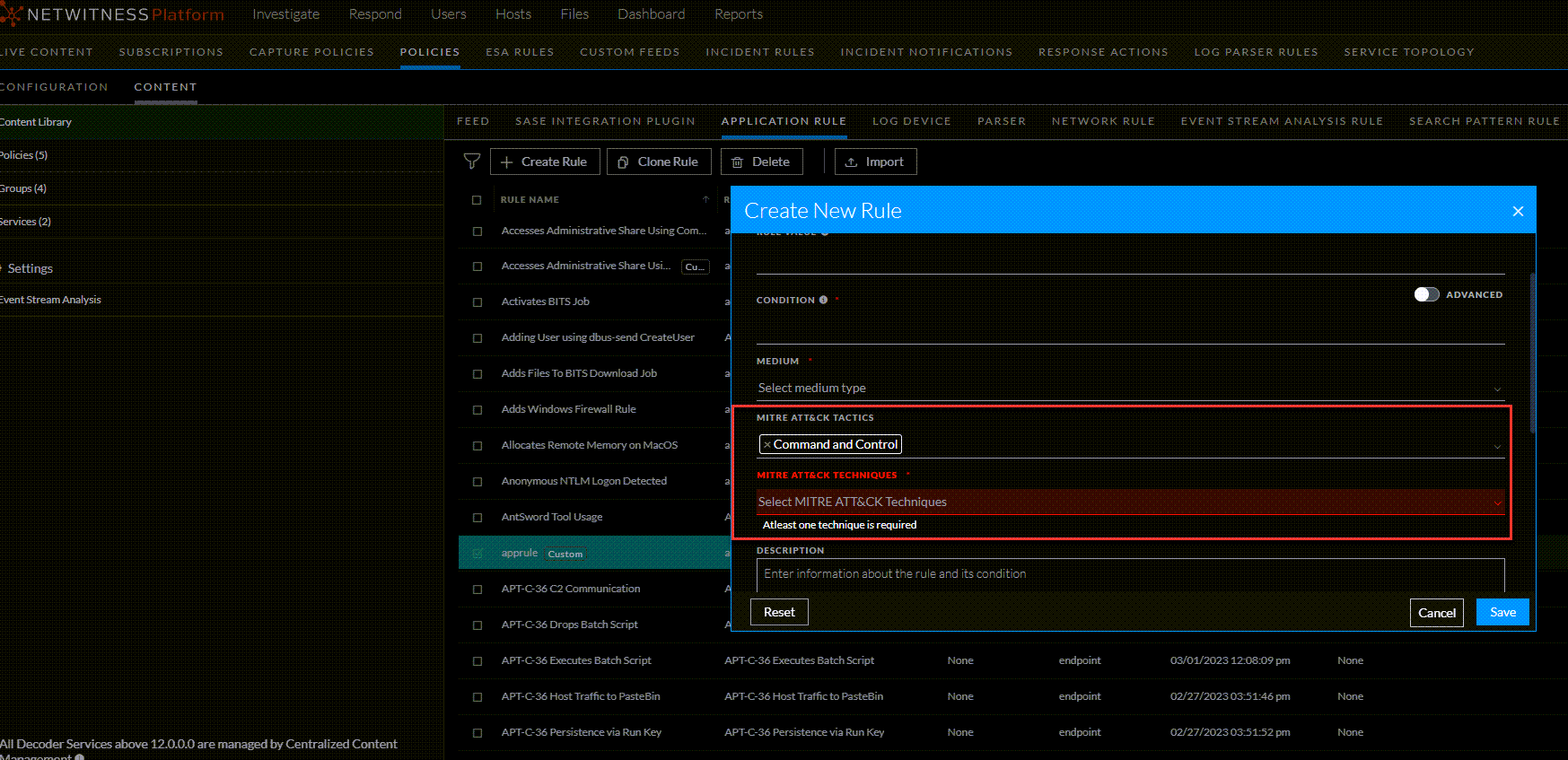Image resolution: width=1568 pixels, height=760 pixels.
Task: Switch to SASE Integration Plugin tab
Action: click(605, 121)
